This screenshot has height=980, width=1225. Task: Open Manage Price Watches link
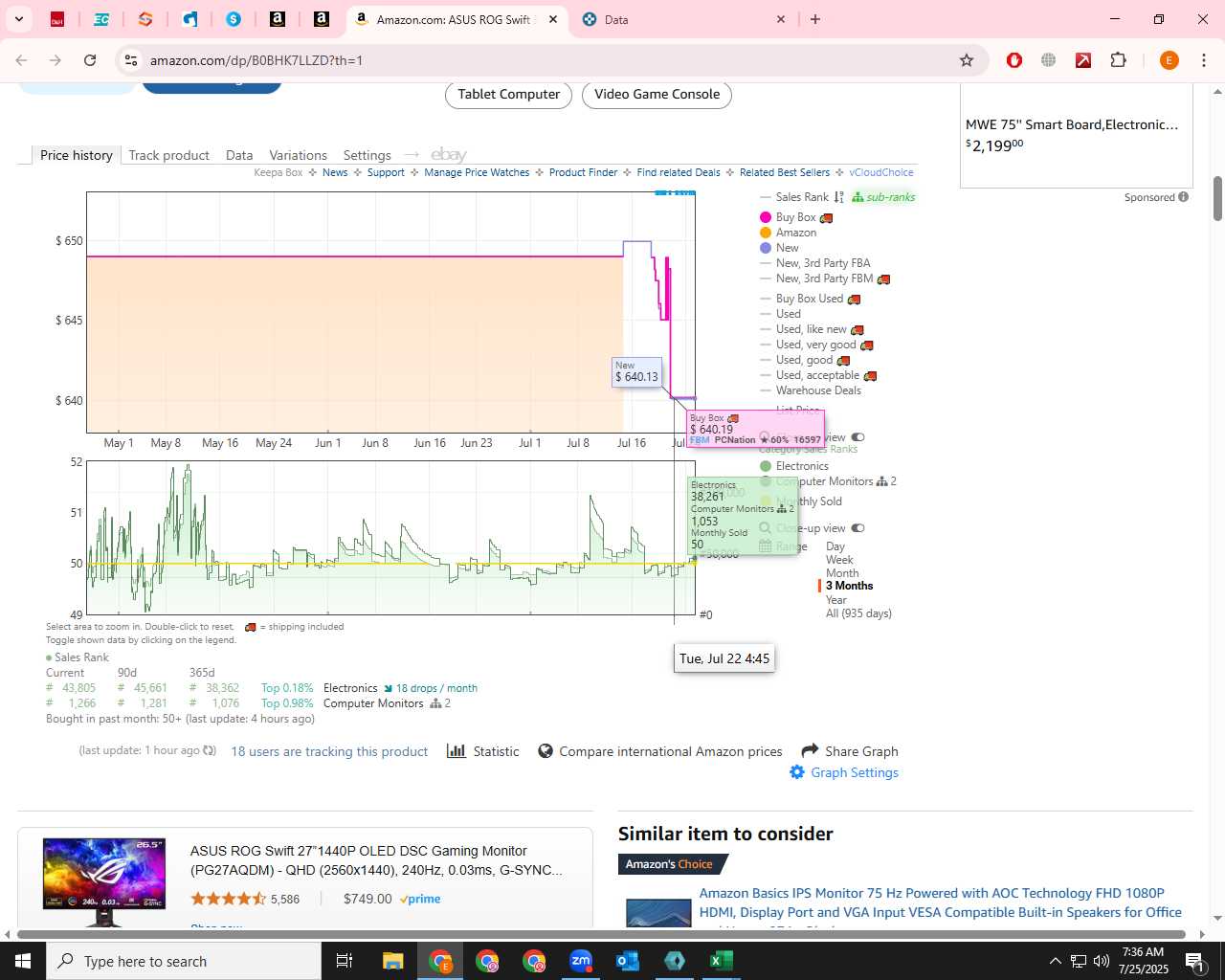coord(477,172)
